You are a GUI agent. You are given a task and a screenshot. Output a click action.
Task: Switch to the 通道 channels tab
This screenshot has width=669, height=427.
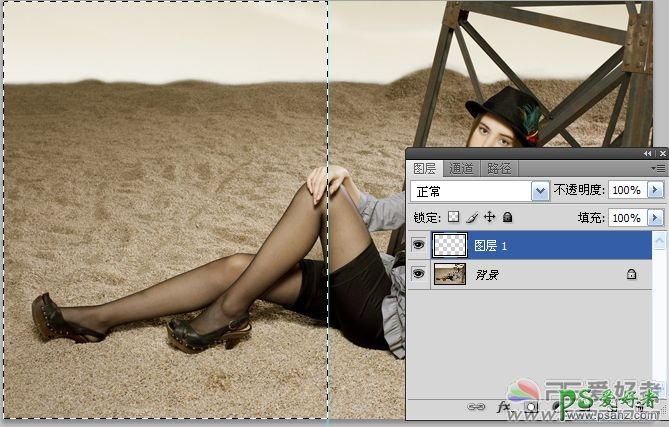[x=461, y=168]
